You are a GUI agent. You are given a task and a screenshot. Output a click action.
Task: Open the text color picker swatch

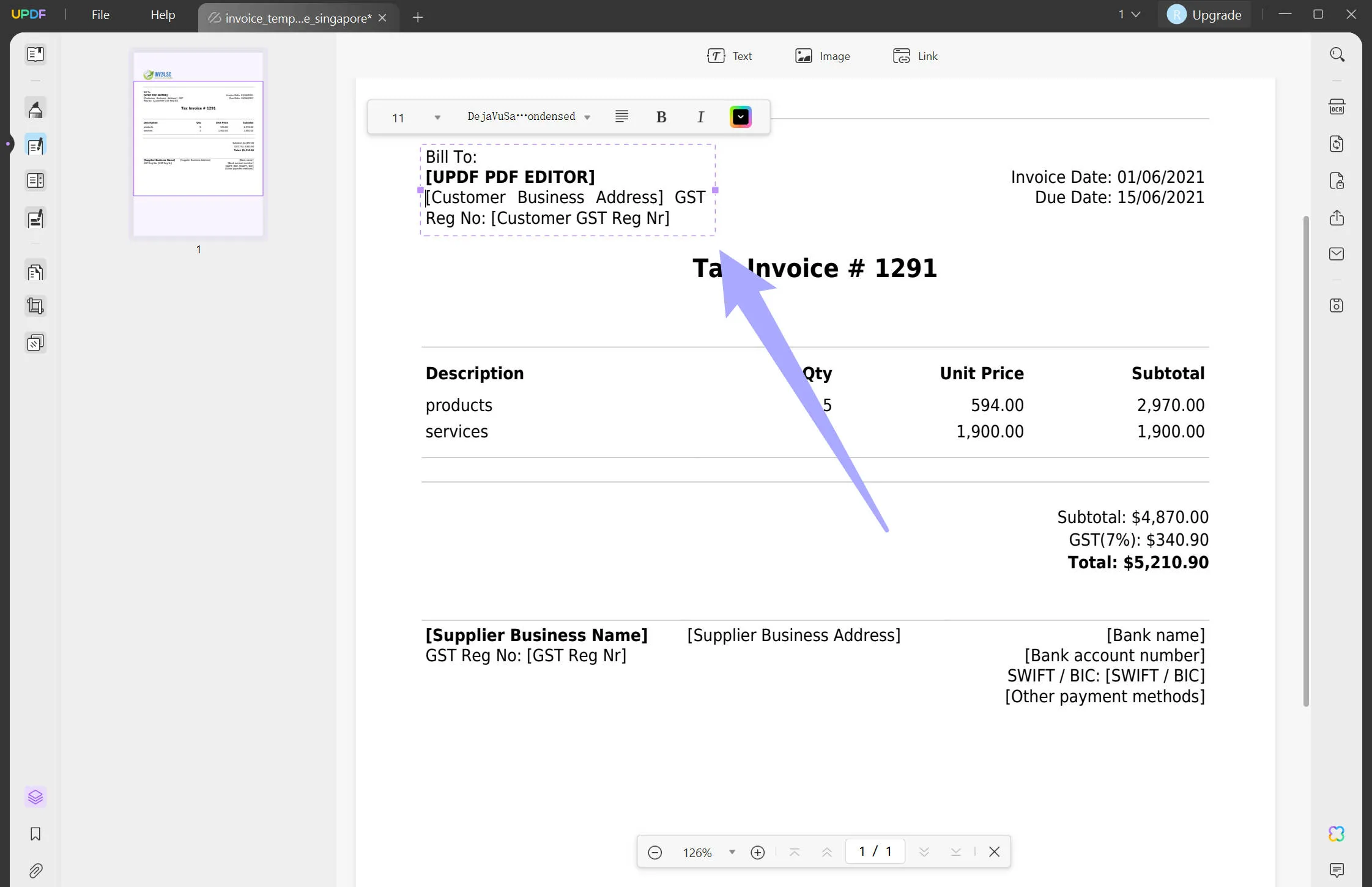(x=740, y=117)
